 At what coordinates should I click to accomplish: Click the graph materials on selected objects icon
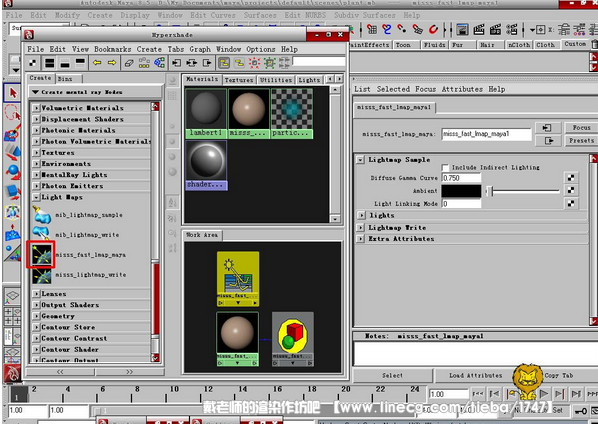pyautogui.click(x=159, y=63)
